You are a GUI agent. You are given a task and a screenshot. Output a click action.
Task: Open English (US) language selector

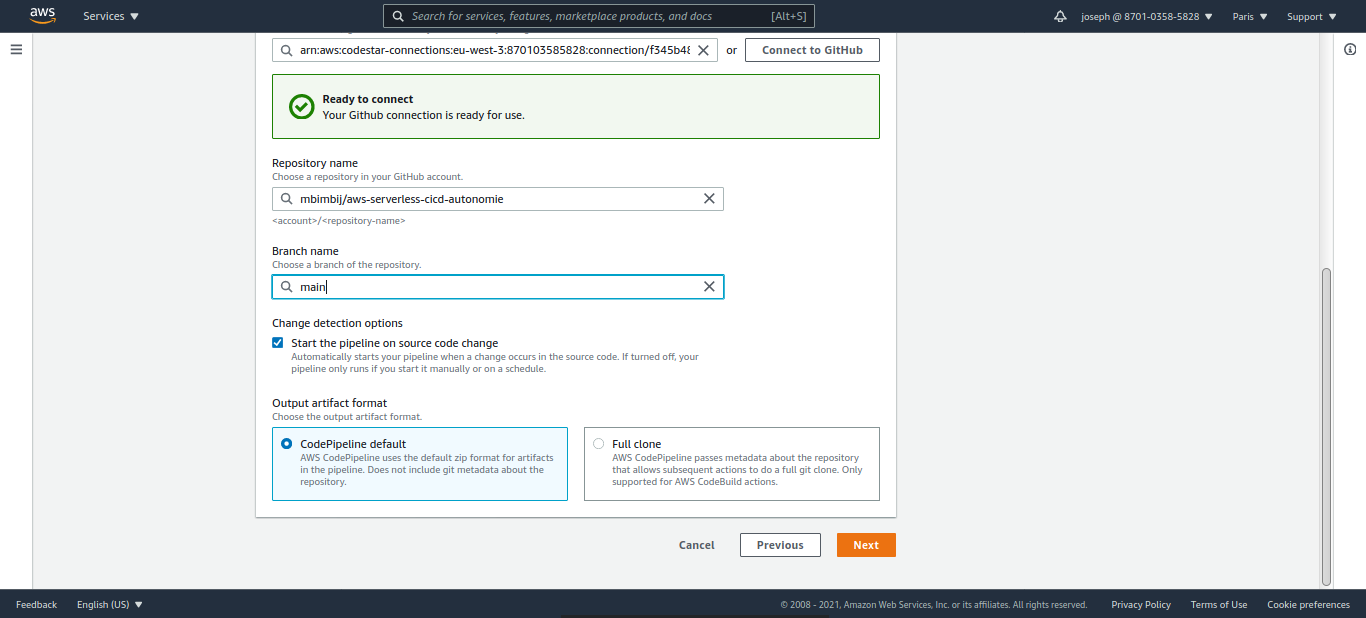[110, 604]
